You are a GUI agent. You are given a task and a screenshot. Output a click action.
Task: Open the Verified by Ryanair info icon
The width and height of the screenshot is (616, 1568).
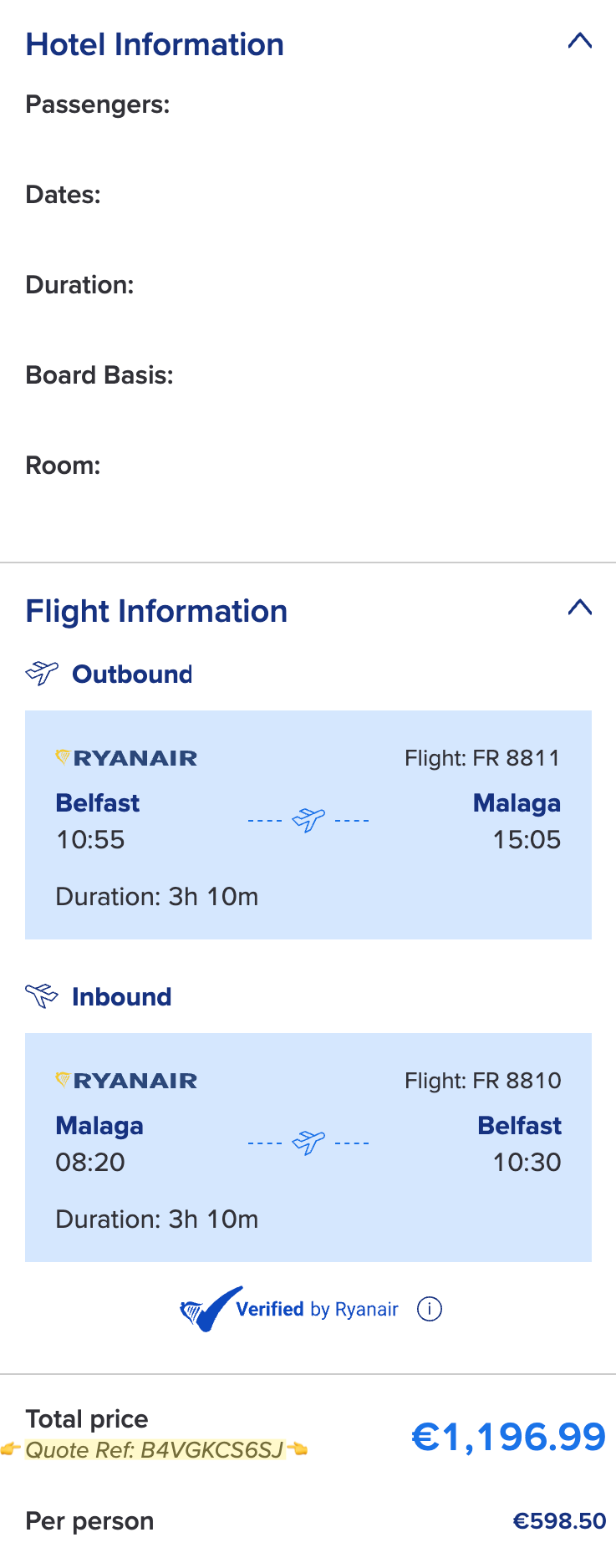430,1309
